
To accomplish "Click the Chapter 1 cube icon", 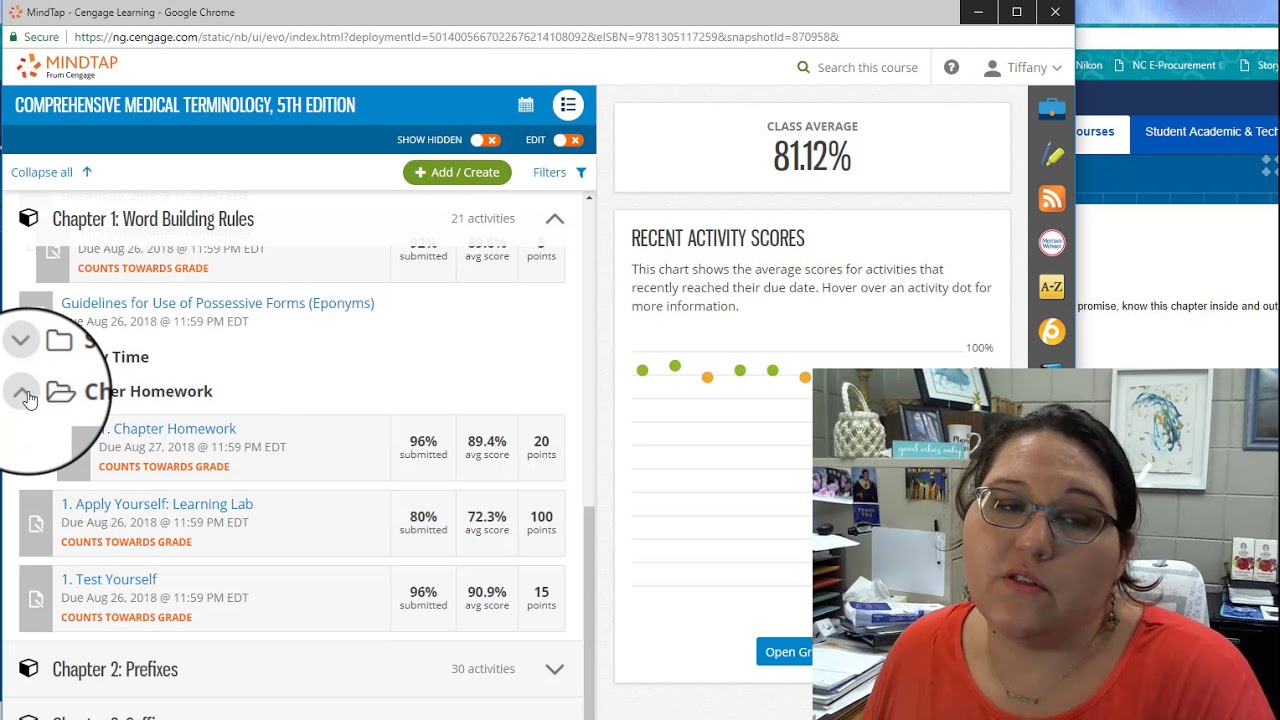I will [x=29, y=218].
